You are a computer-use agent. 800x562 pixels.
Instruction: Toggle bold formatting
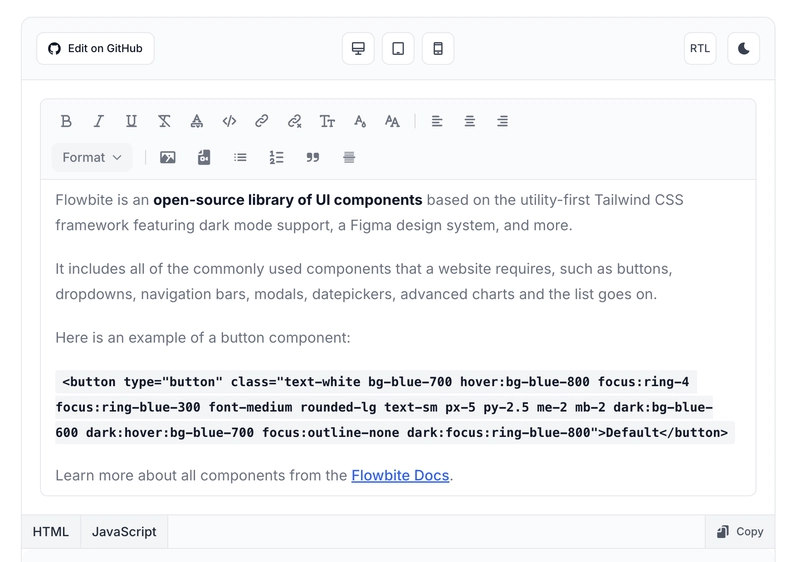pyautogui.click(x=66, y=121)
